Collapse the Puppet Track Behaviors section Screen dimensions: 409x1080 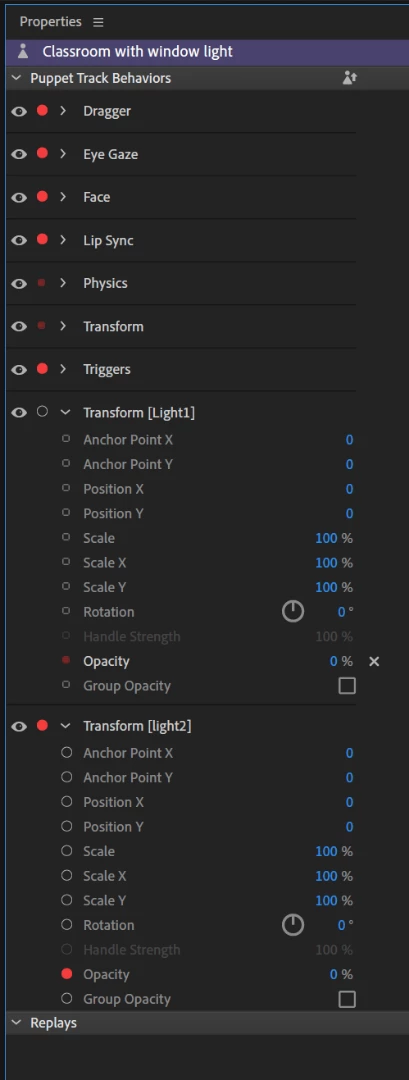(17, 78)
